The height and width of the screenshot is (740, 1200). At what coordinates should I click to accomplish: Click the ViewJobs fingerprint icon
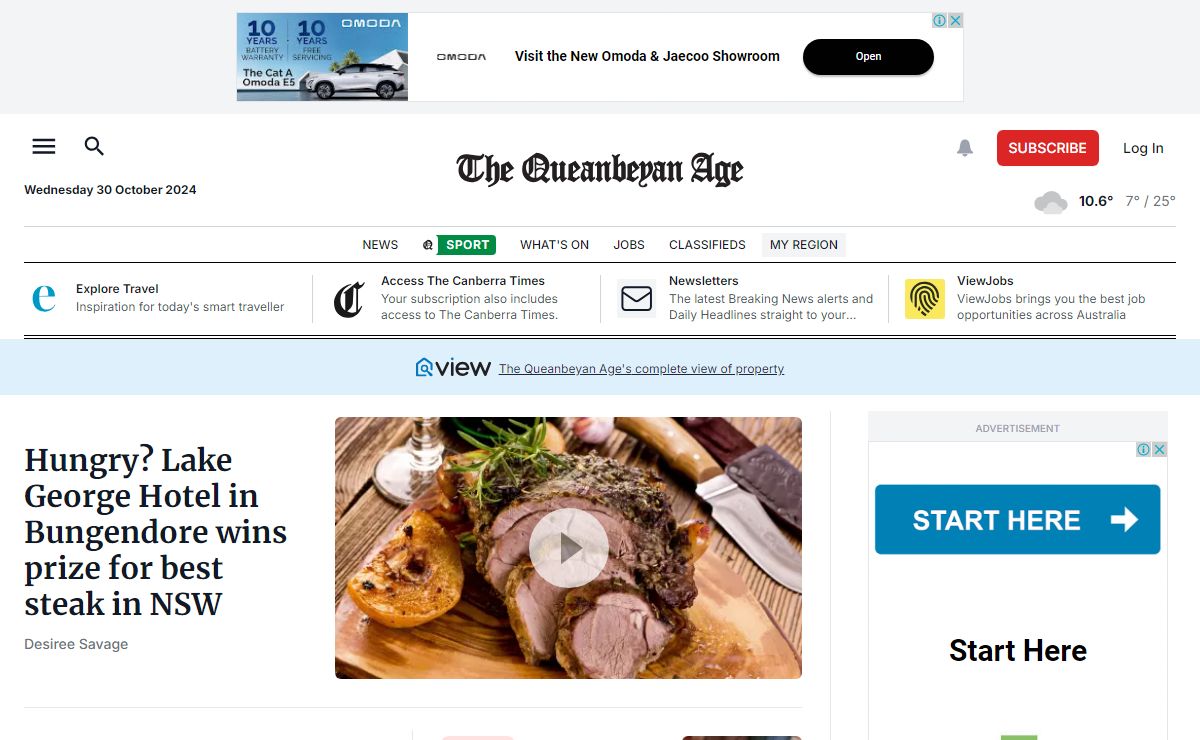pos(925,299)
